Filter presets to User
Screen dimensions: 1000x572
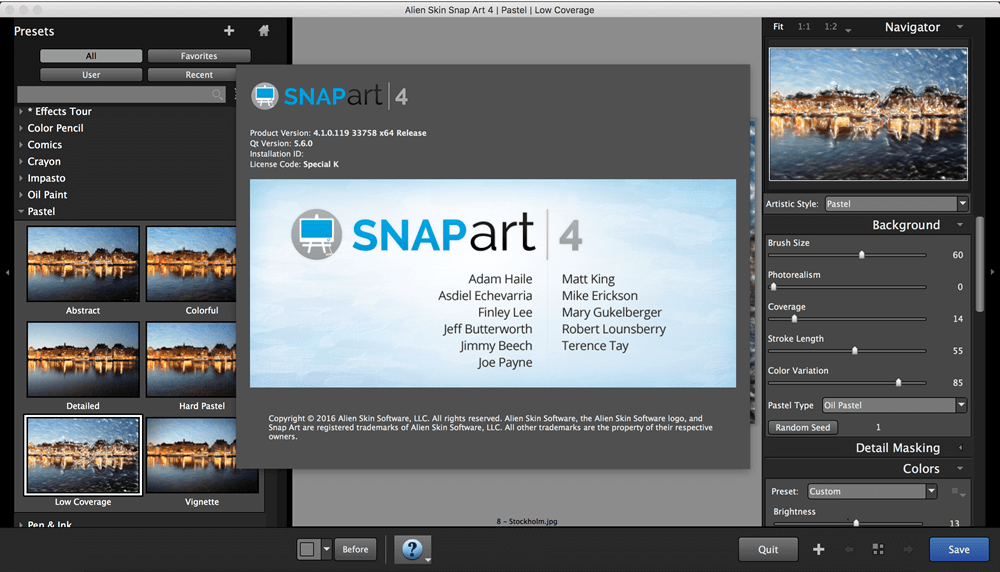click(x=91, y=75)
